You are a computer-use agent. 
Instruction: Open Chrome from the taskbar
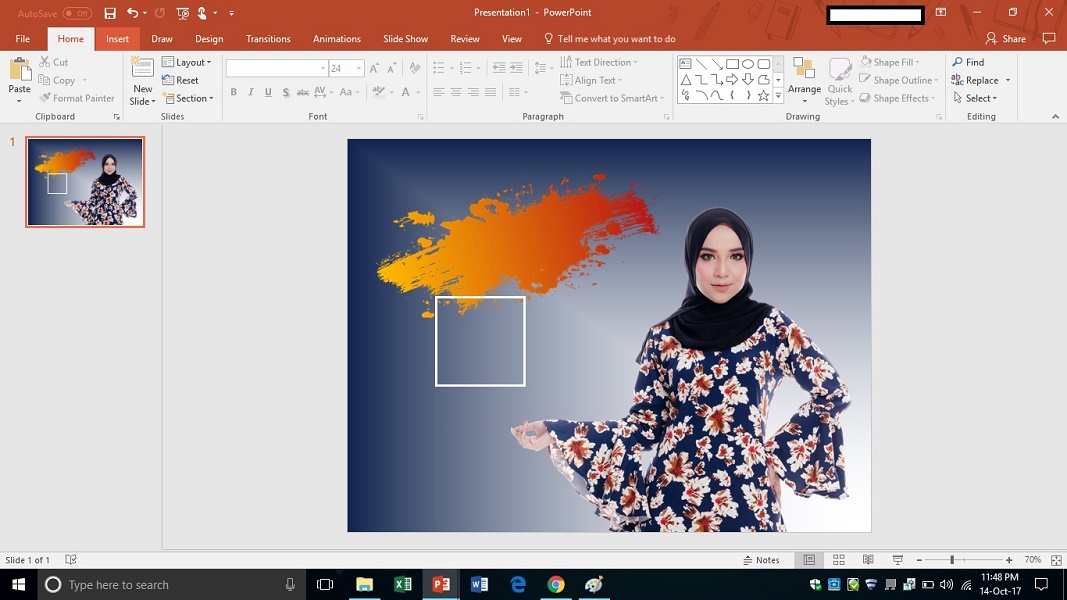pyautogui.click(x=556, y=584)
